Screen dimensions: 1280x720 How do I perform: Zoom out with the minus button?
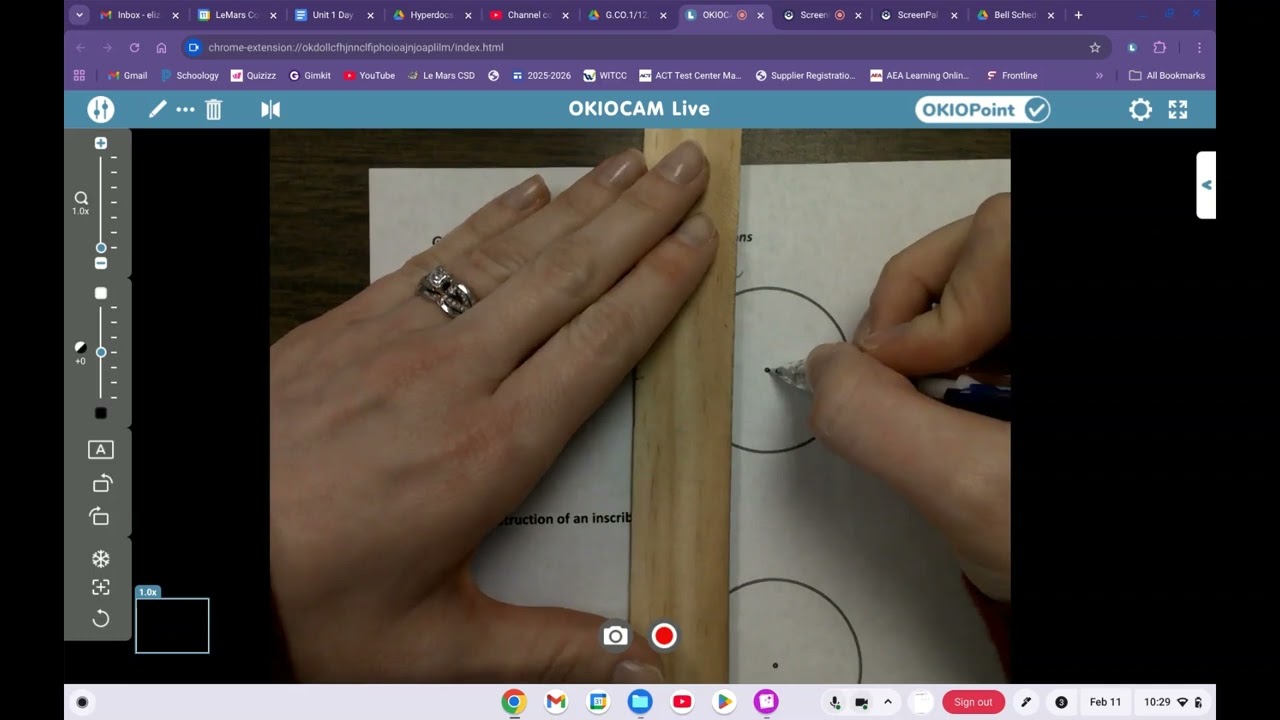click(101, 263)
